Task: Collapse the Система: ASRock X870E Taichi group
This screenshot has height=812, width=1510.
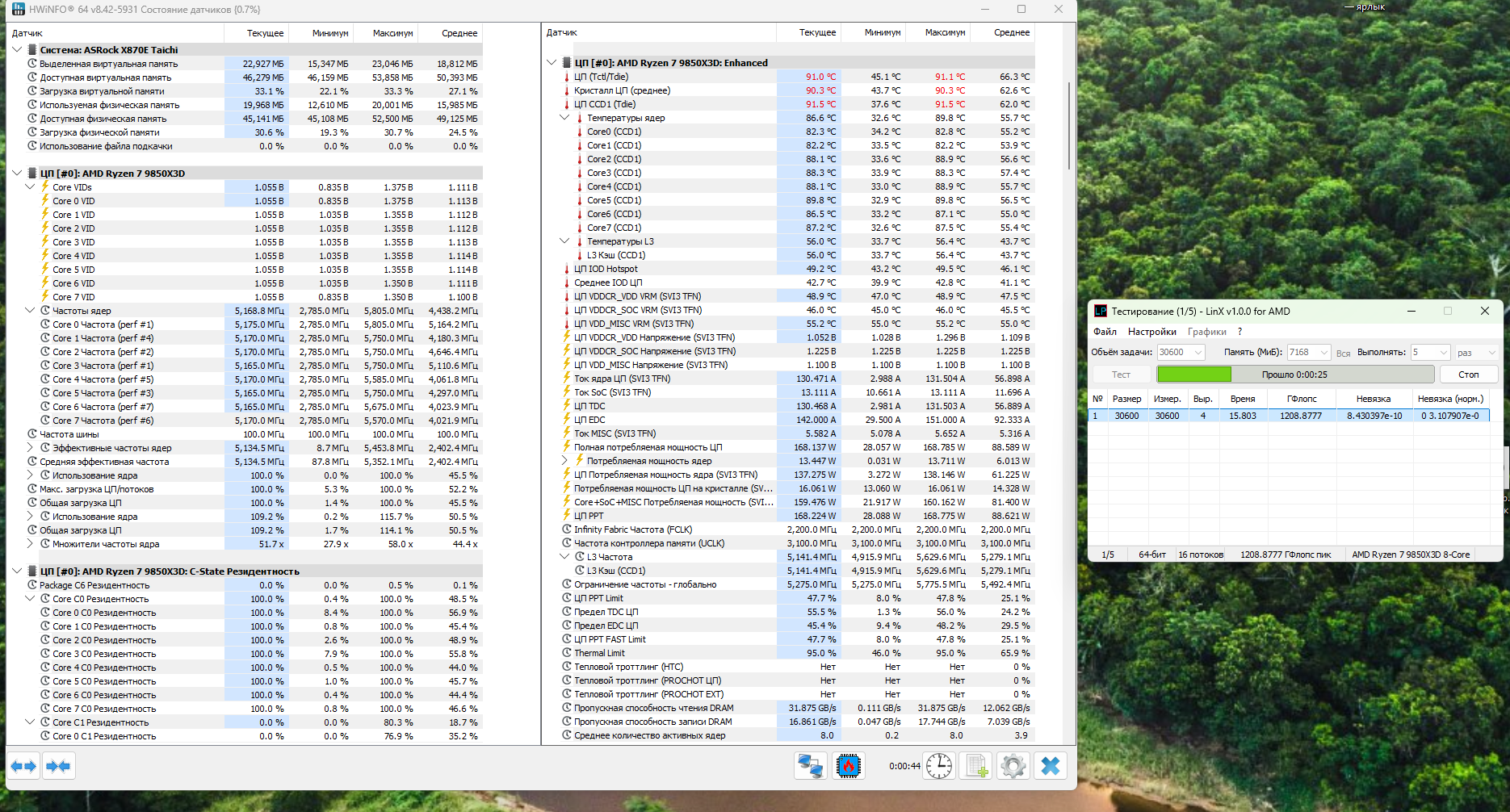Action: click(17, 49)
